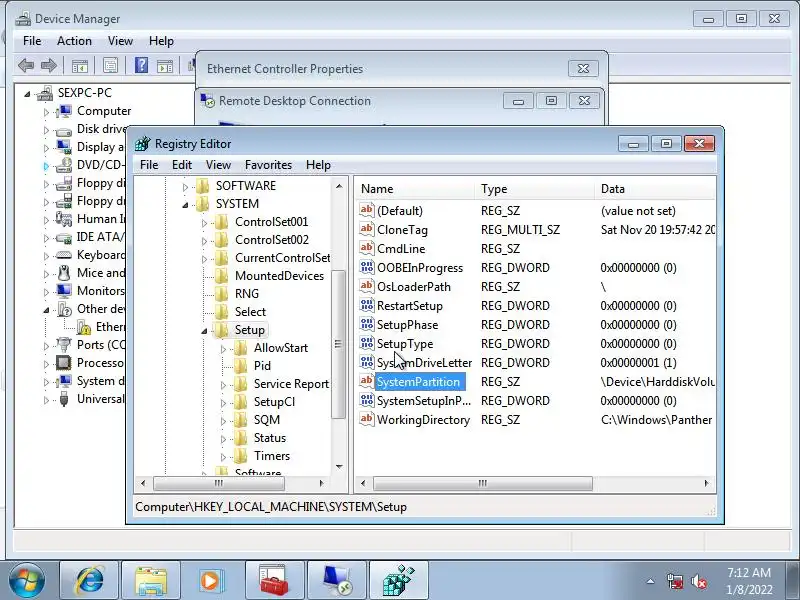Click the Mice and other pointing devices icon
This screenshot has width=800, height=600.
coord(64,273)
